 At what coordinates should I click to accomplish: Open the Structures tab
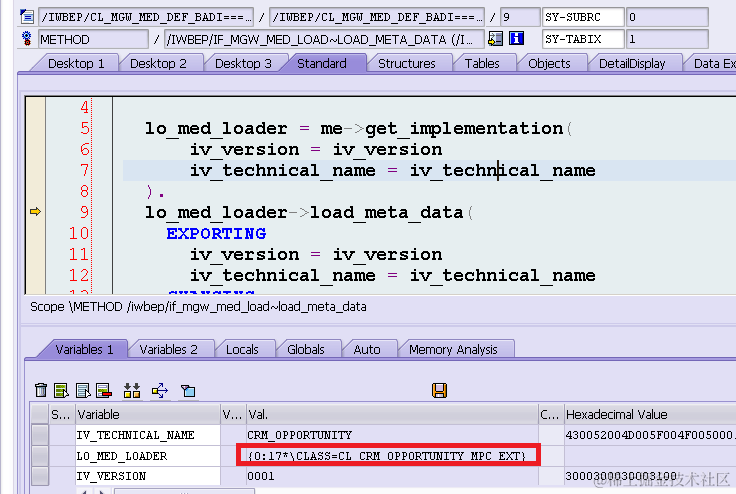tap(407, 63)
